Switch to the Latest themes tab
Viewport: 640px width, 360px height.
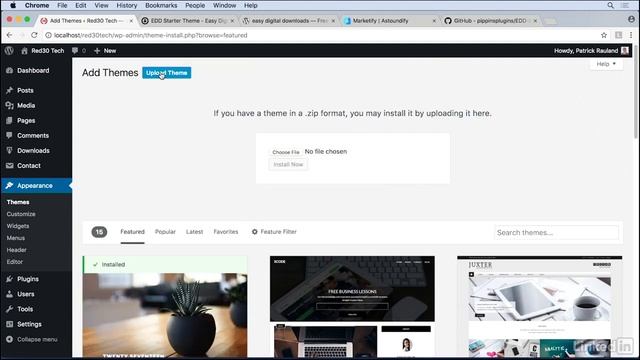click(194, 232)
